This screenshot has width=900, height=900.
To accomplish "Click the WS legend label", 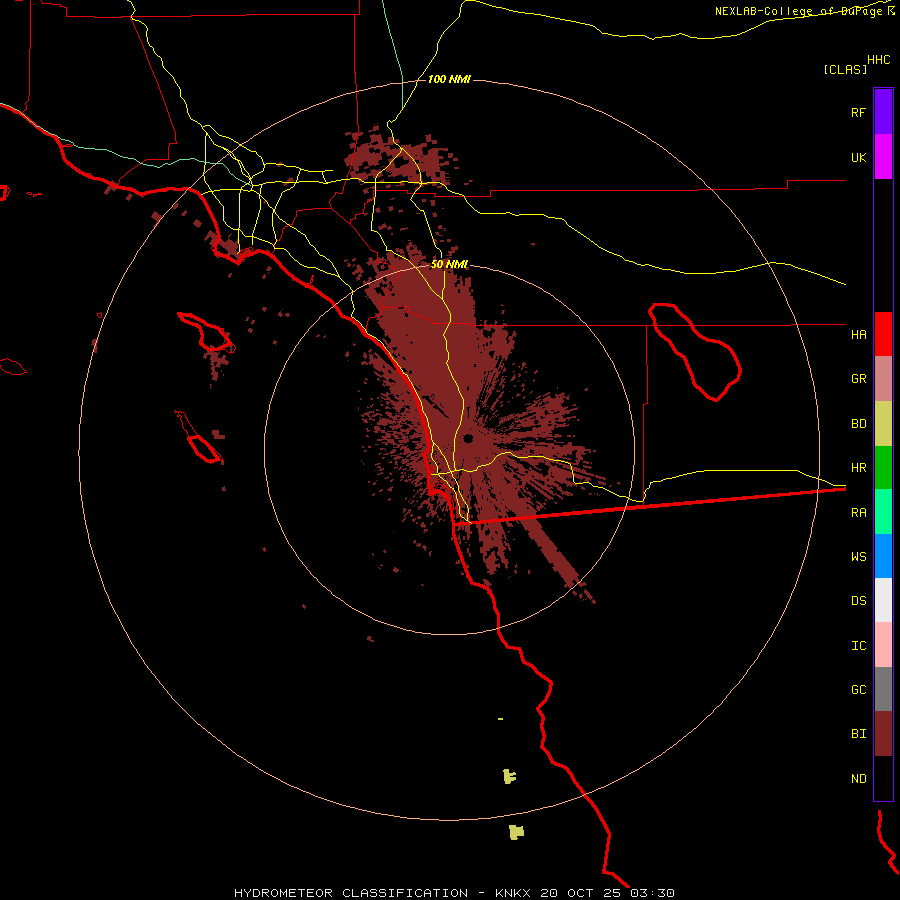I will click(858, 556).
